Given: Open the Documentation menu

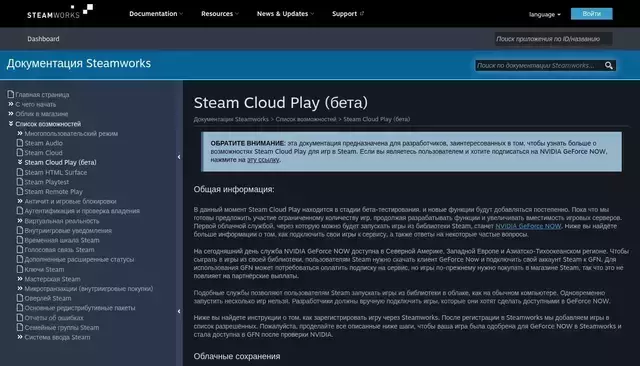Looking at the screenshot, I should (156, 14).
